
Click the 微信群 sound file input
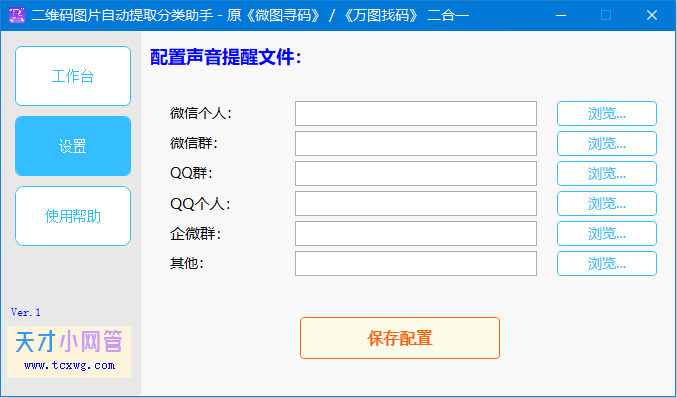[416, 143]
